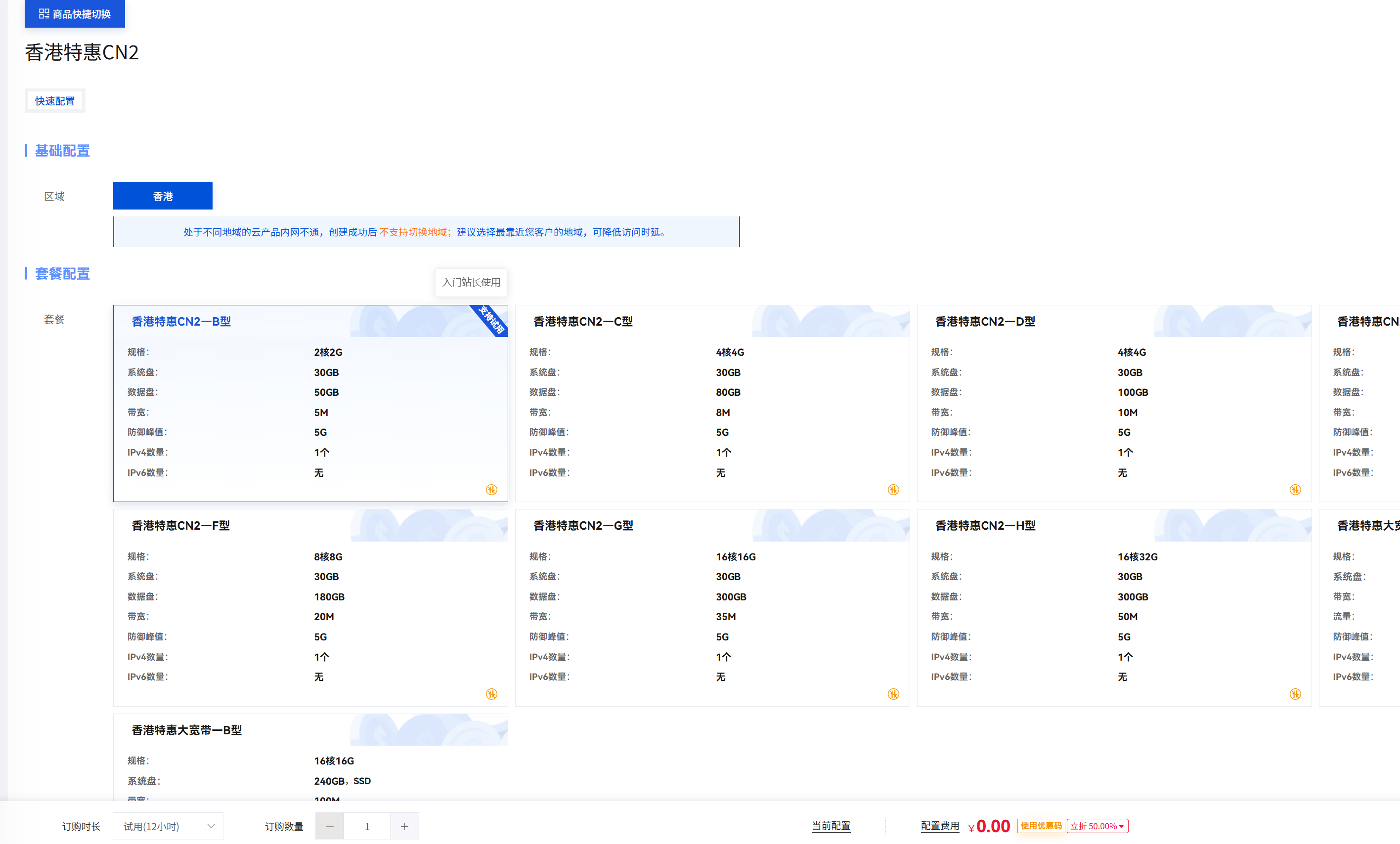
Task: Select the 香港特惠CN2—F型 package title
Action: pyautogui.click(x=180, y=525)
